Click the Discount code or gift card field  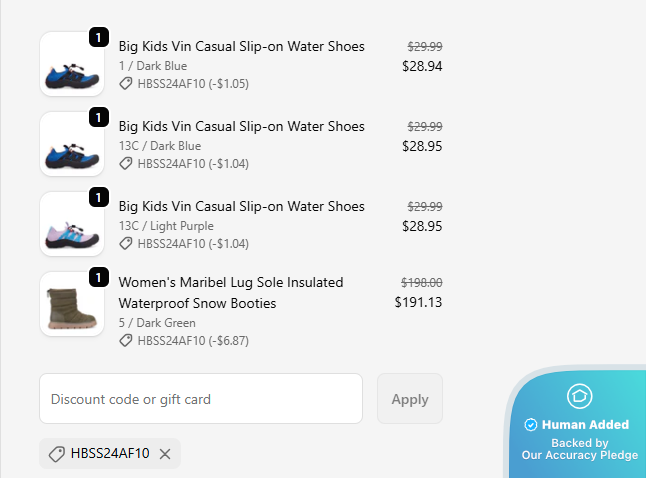pyautogui.click(x=200, y=399)
